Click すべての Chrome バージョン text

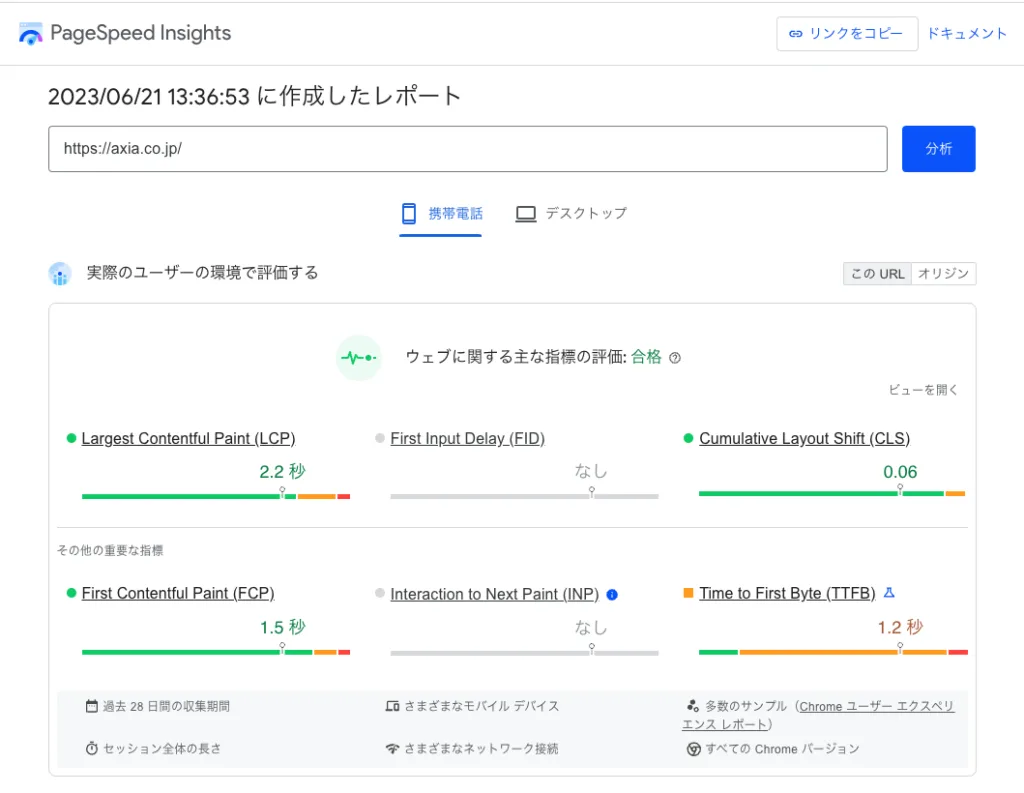tap(782, 749)
